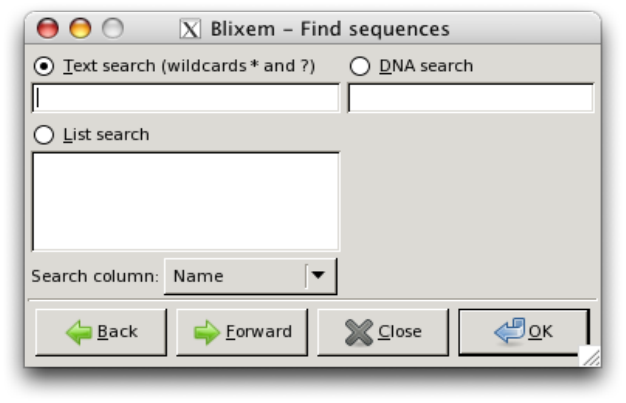
Task: Expand the Search column dropdown arrow
Action: (x=320, y=276)
